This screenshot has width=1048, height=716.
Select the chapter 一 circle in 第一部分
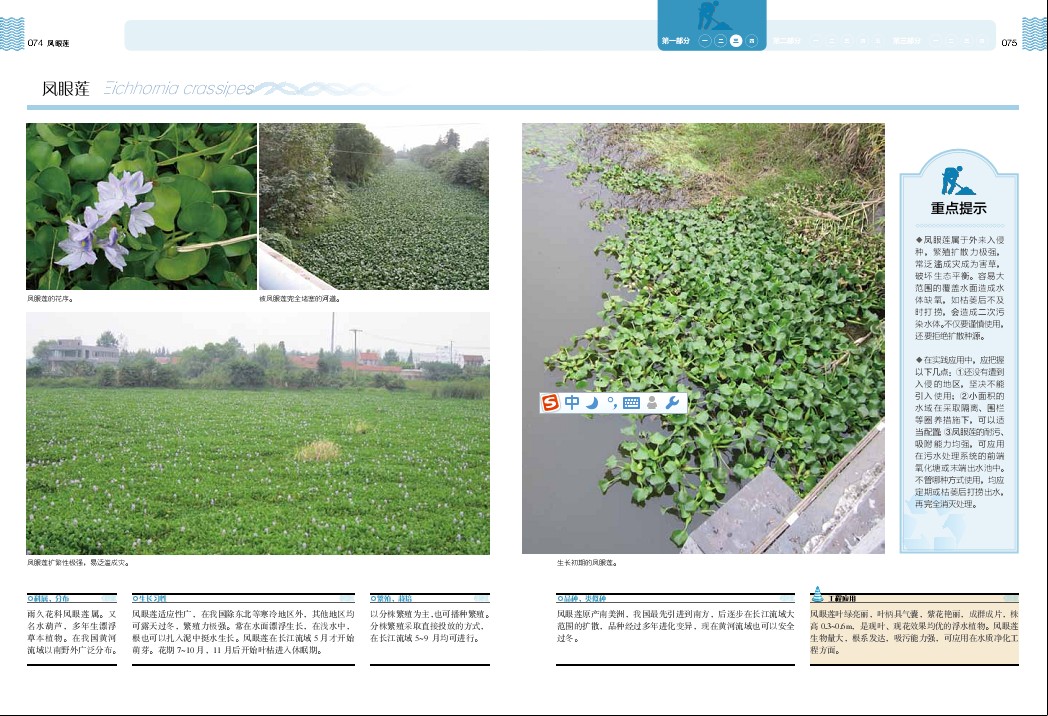click(705, 42)
